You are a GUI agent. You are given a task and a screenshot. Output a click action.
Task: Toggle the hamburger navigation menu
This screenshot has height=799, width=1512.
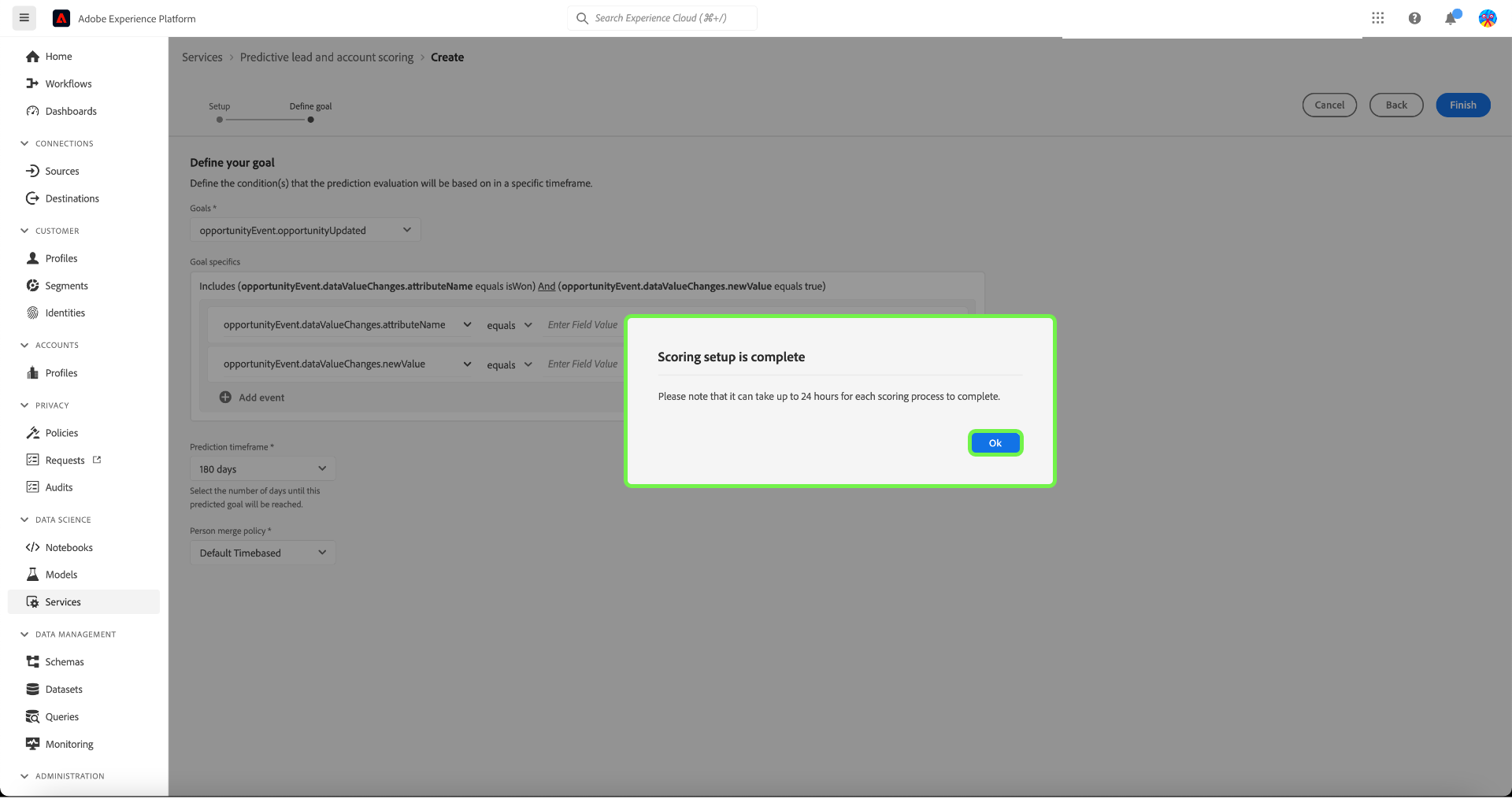24,18
